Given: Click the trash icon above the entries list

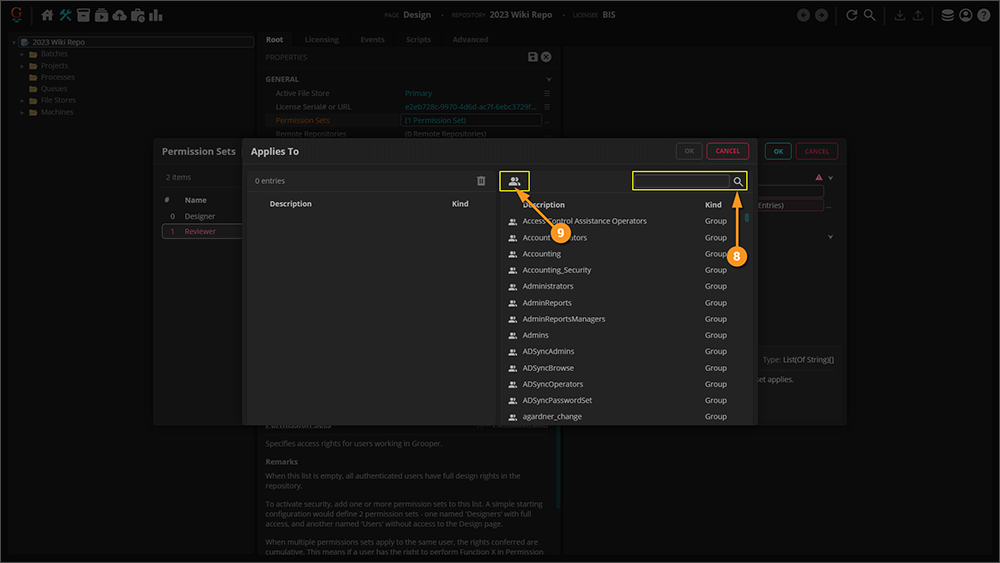Looking at the screenshot, I should coord(481,181).
